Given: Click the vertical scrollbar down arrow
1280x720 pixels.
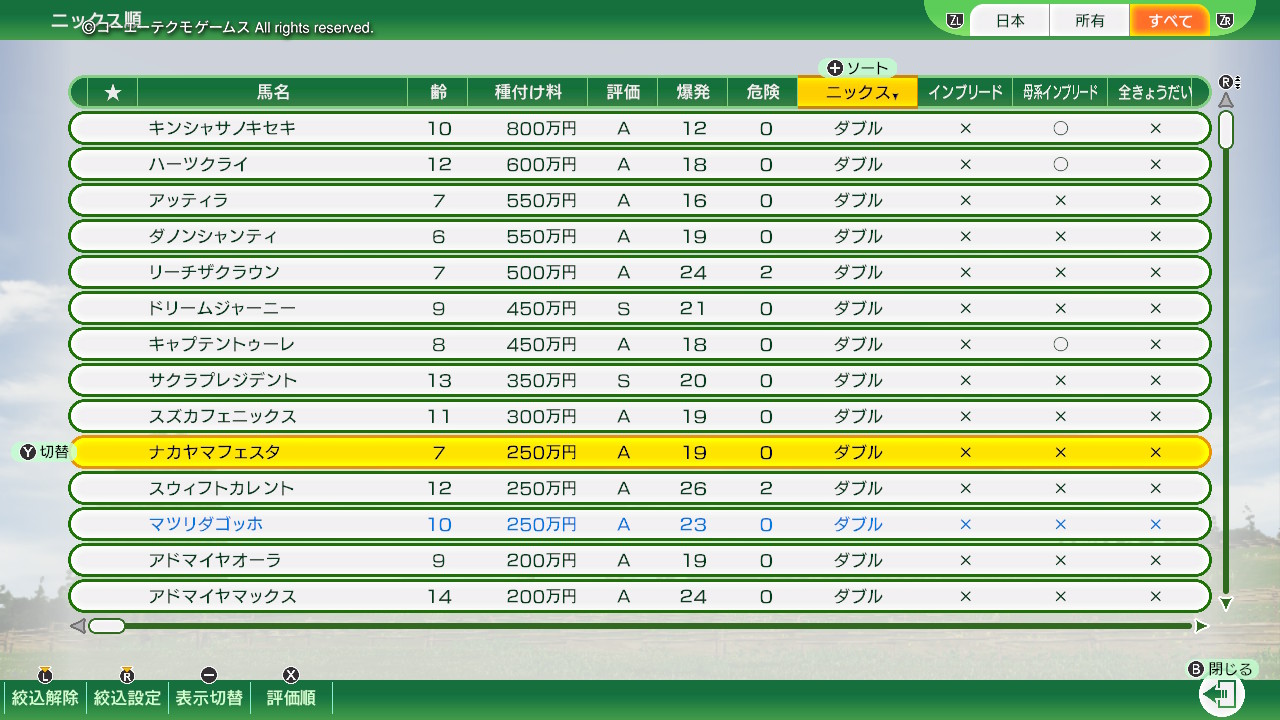Looking at the screenshot, I should (x=1226, y=603).
